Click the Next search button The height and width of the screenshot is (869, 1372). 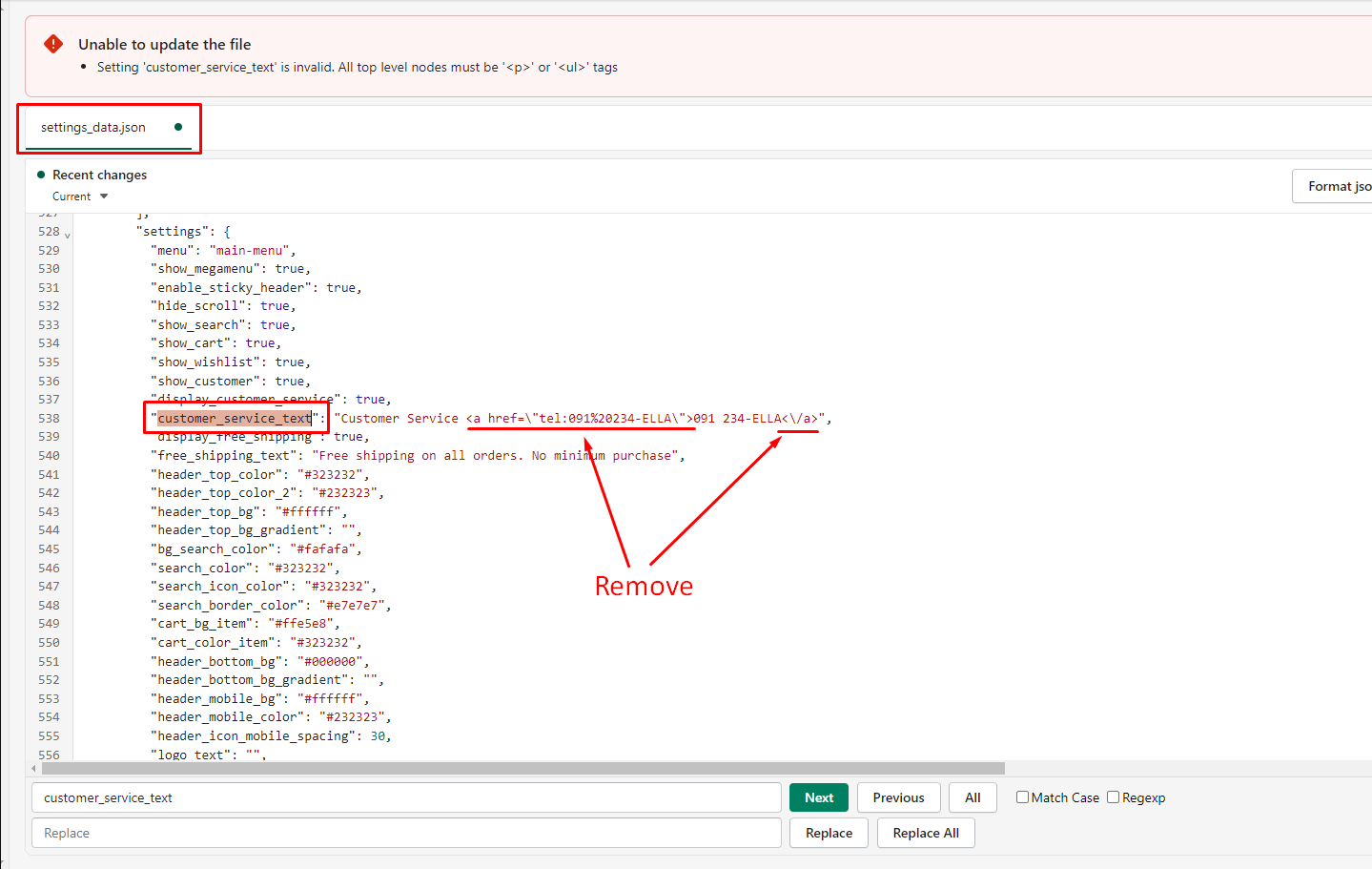819,797
